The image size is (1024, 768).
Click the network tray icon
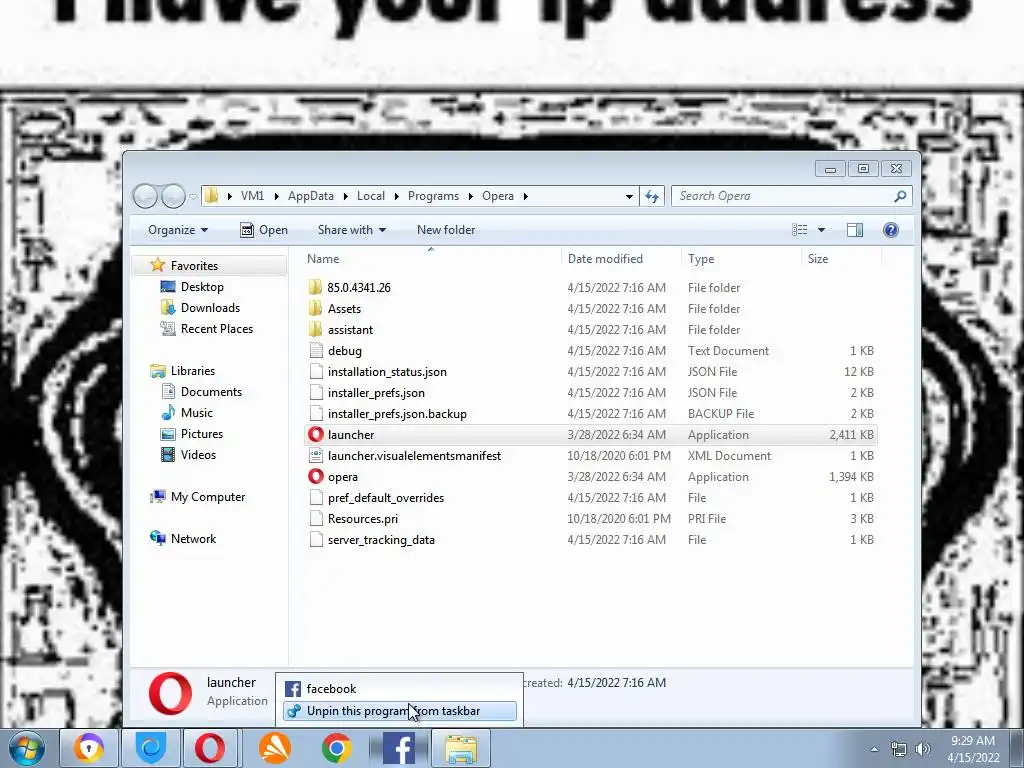(x=899, y=749)
